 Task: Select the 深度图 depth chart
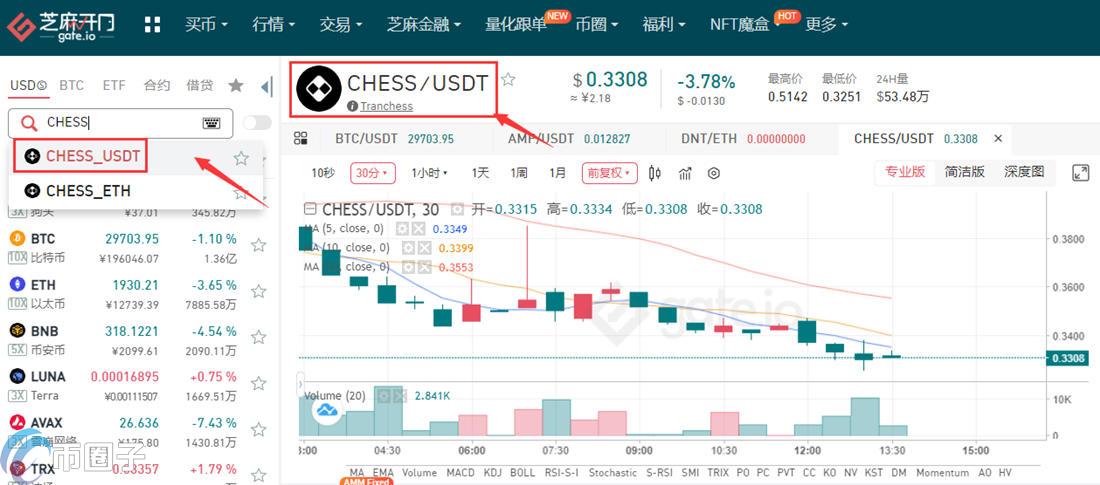pyautogui.click(x=1024, y=172)
